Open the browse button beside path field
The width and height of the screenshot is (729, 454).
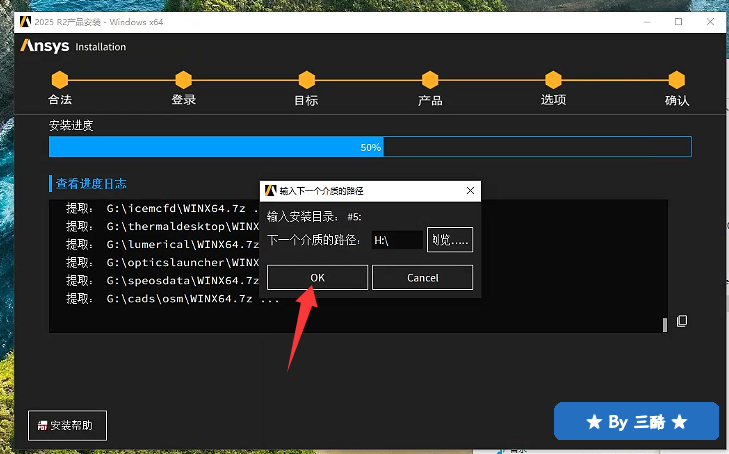pyautogui.click(x=450, y=240)
